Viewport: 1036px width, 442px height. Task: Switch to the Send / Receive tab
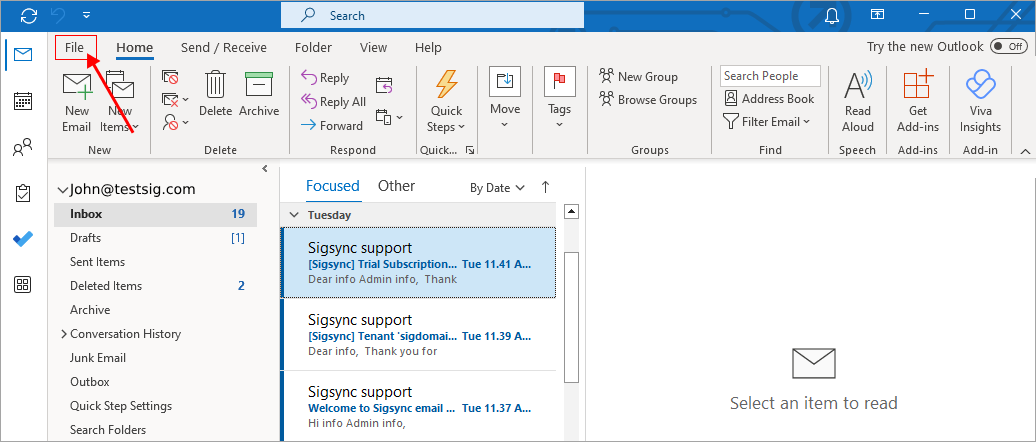point(223,47)
